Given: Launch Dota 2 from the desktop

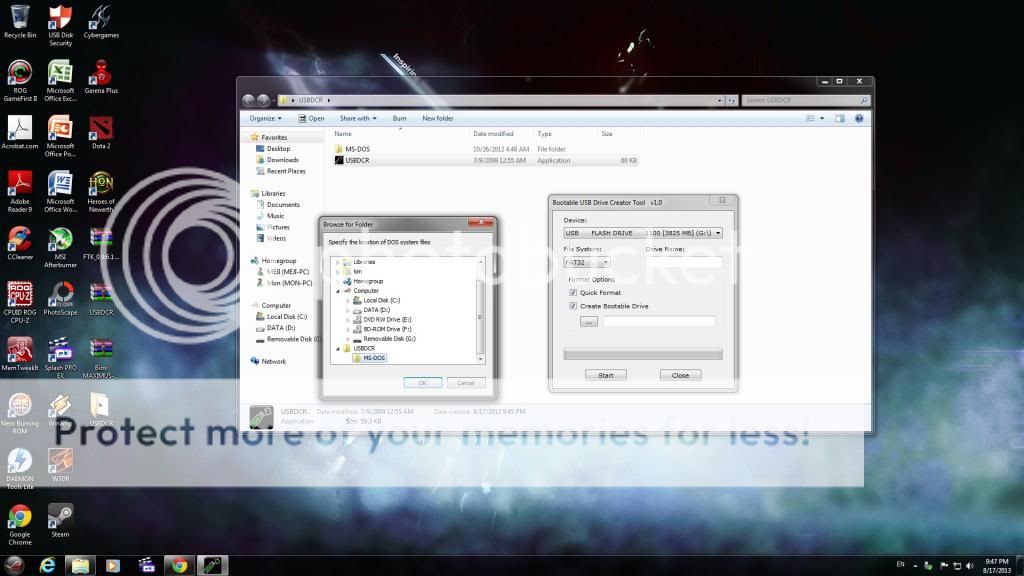Looking at the screenshot, I should 100,128.
